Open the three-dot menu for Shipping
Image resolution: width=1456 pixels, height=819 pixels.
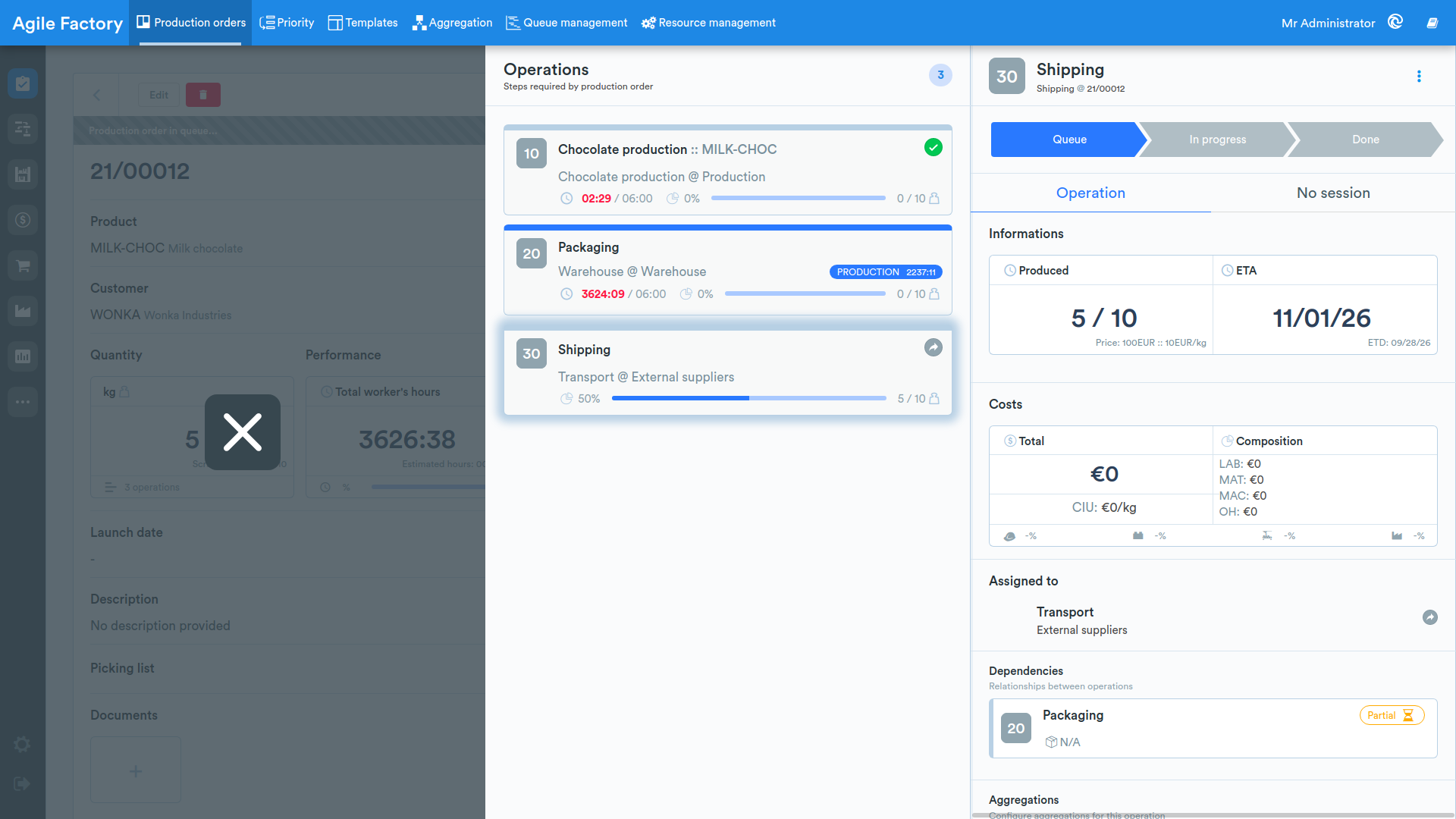pos(1419,77)
